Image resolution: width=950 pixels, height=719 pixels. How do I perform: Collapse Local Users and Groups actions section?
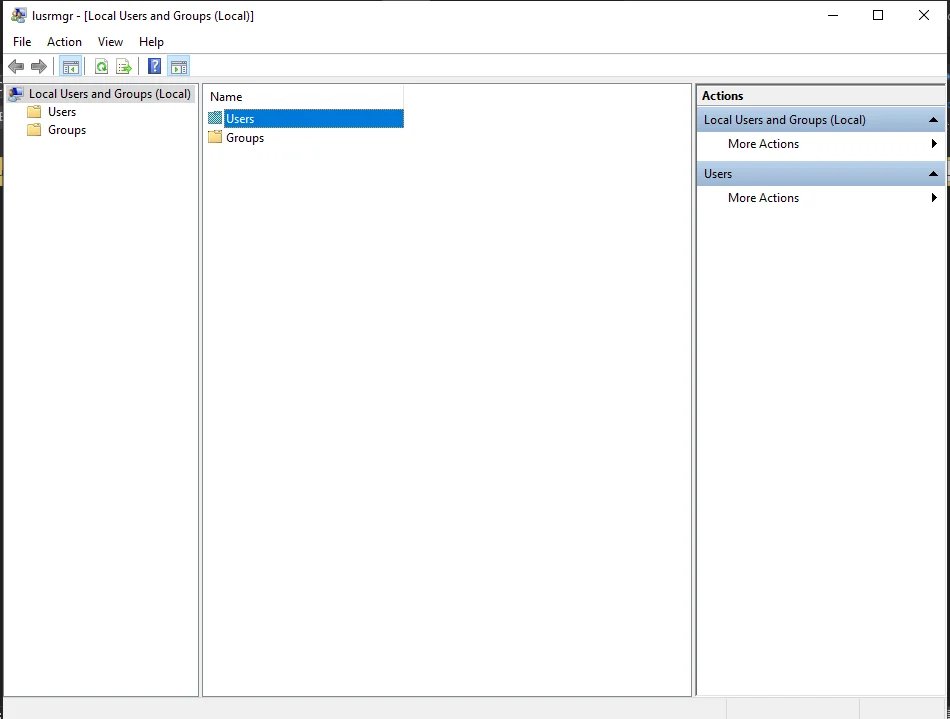tap(933, 120)
